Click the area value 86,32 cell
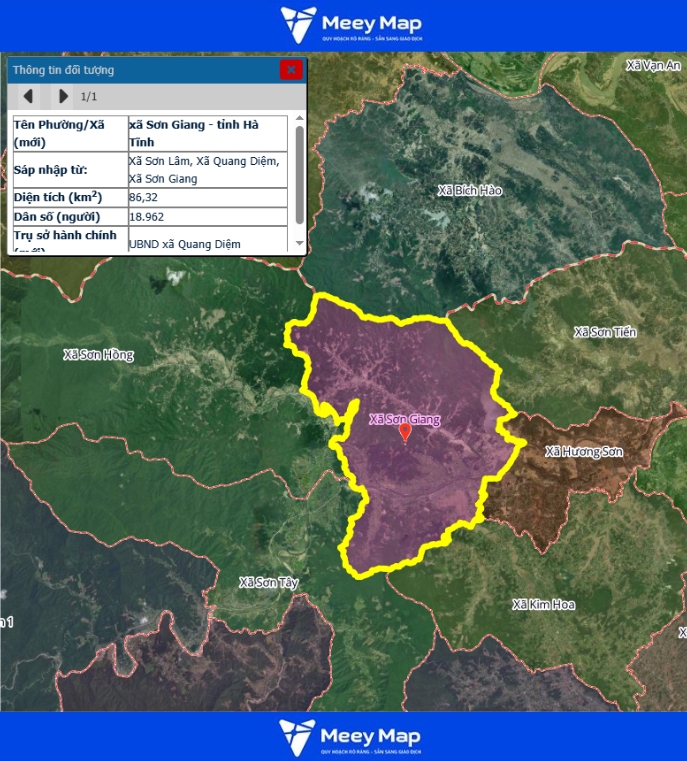The height and width of the screenshot is (761, 687). tap(208, 197)
